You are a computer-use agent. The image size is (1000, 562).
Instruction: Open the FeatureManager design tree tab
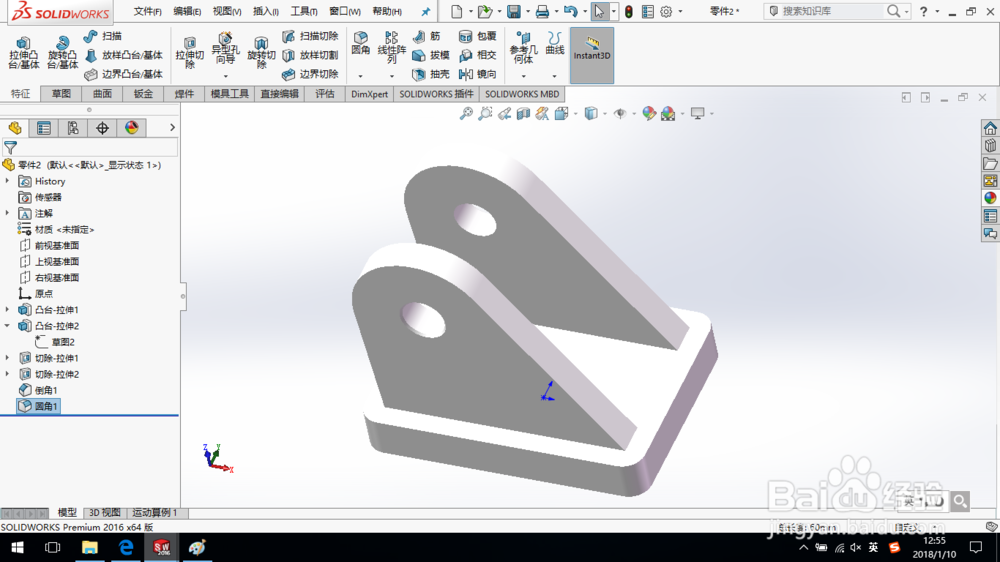click(15, 128)
